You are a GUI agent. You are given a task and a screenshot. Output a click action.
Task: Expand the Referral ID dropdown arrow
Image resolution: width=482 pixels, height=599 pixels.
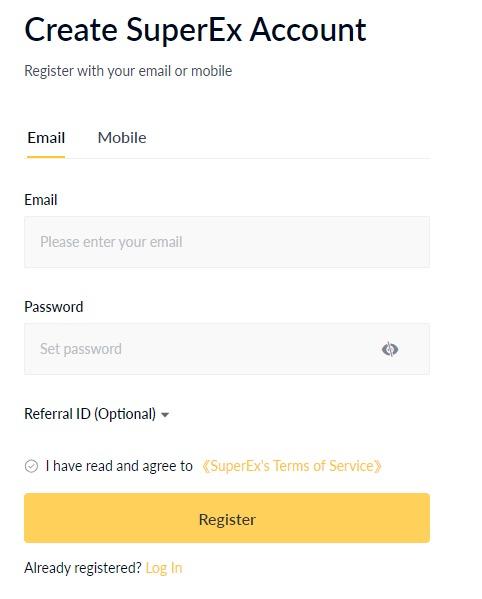(165, 414)
